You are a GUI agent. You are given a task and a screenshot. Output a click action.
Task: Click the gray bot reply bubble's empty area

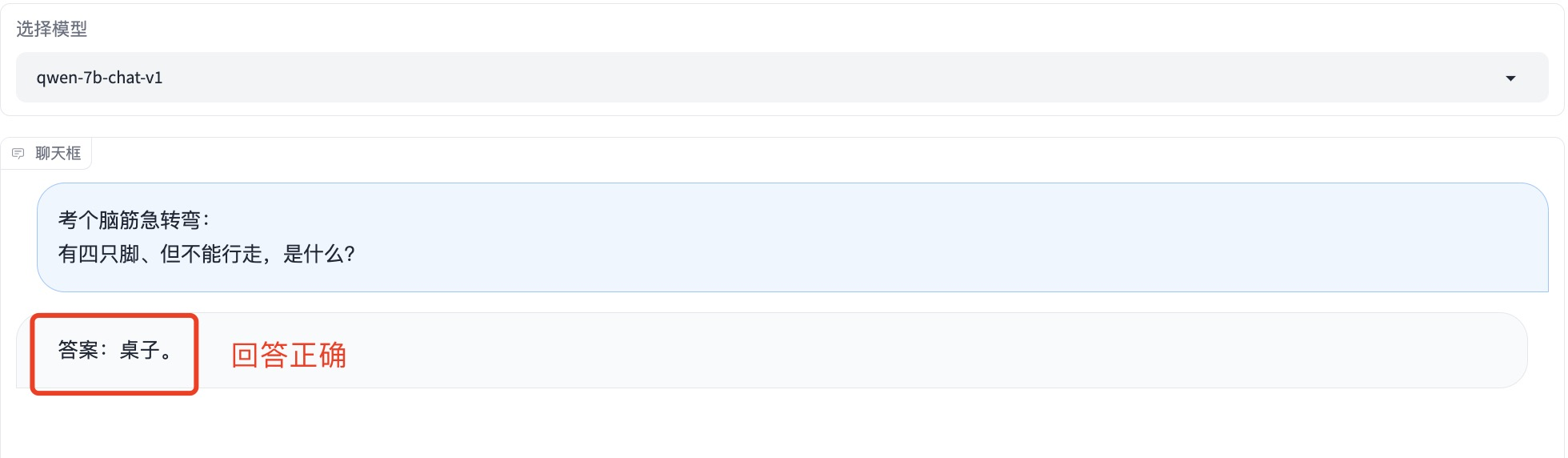[x=880, y=351]
